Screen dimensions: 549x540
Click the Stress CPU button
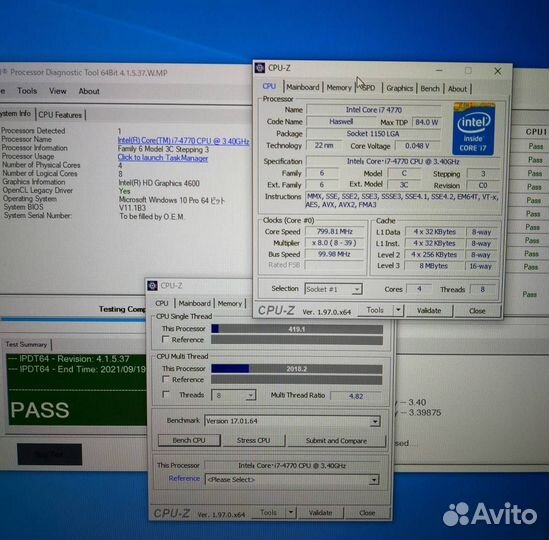pos(253,440)
